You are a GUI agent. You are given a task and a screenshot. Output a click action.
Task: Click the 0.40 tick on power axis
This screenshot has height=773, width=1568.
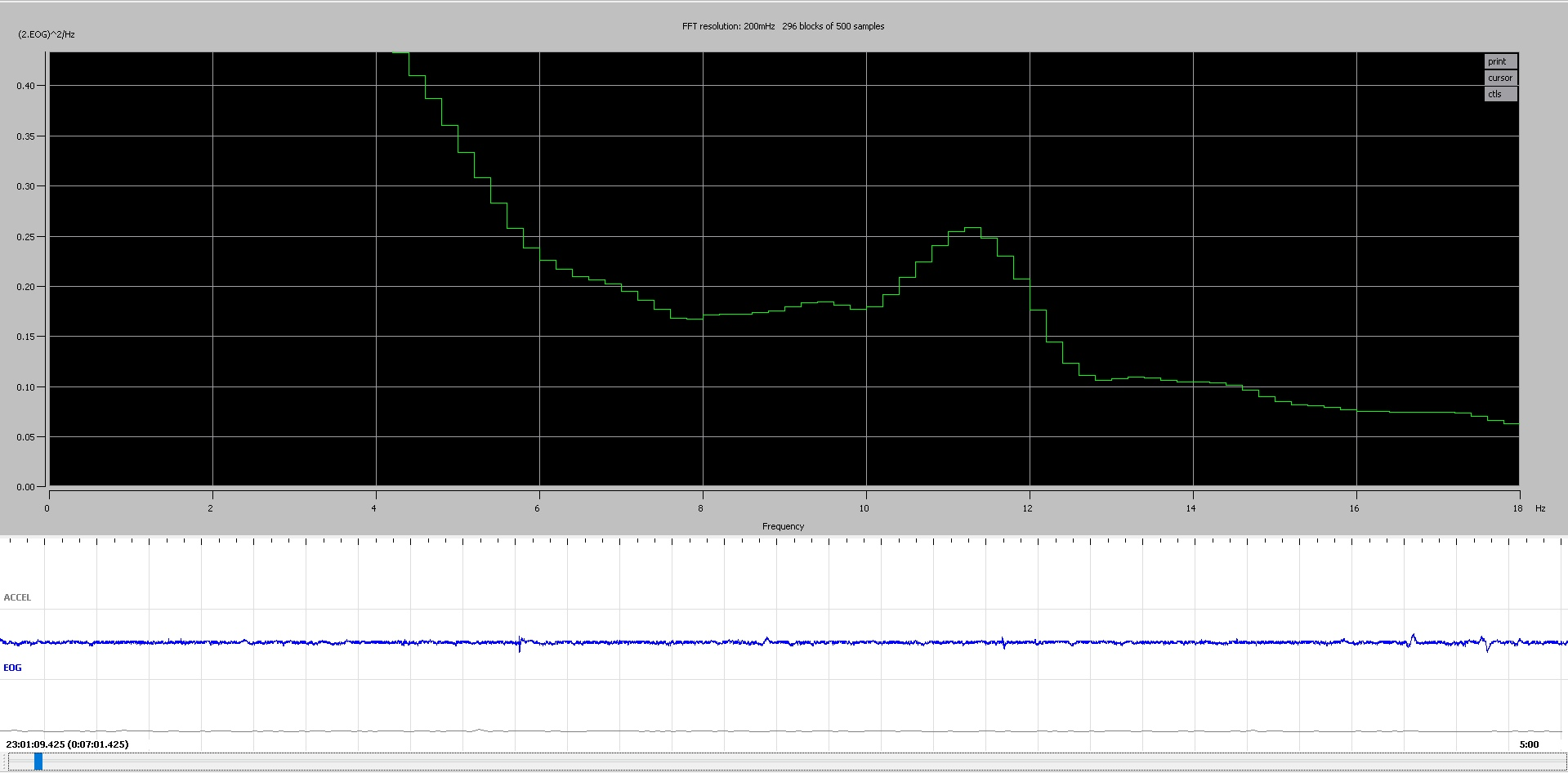25,86
